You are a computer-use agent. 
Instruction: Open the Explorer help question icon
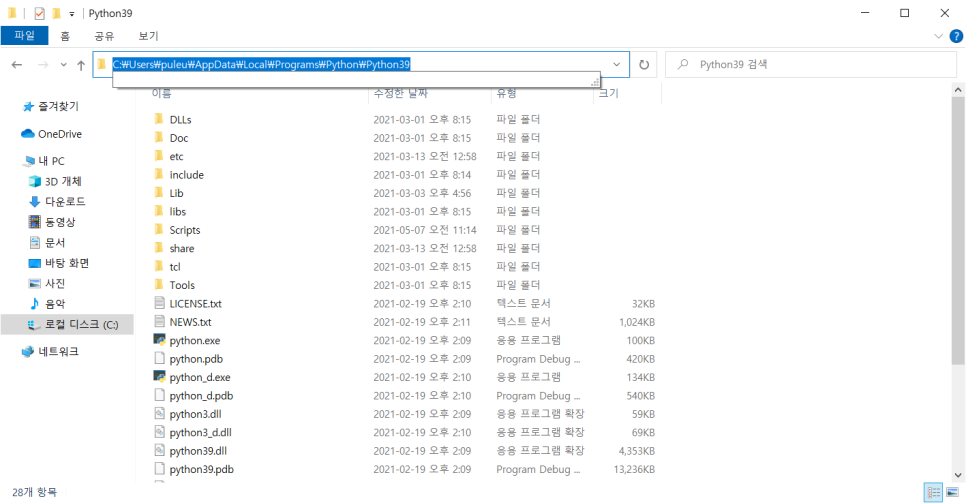[x=956, y=36]
